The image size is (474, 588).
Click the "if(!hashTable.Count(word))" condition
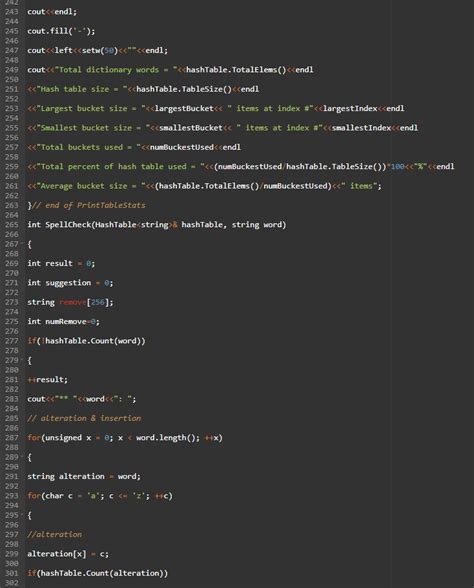click(x=86, y=341)
